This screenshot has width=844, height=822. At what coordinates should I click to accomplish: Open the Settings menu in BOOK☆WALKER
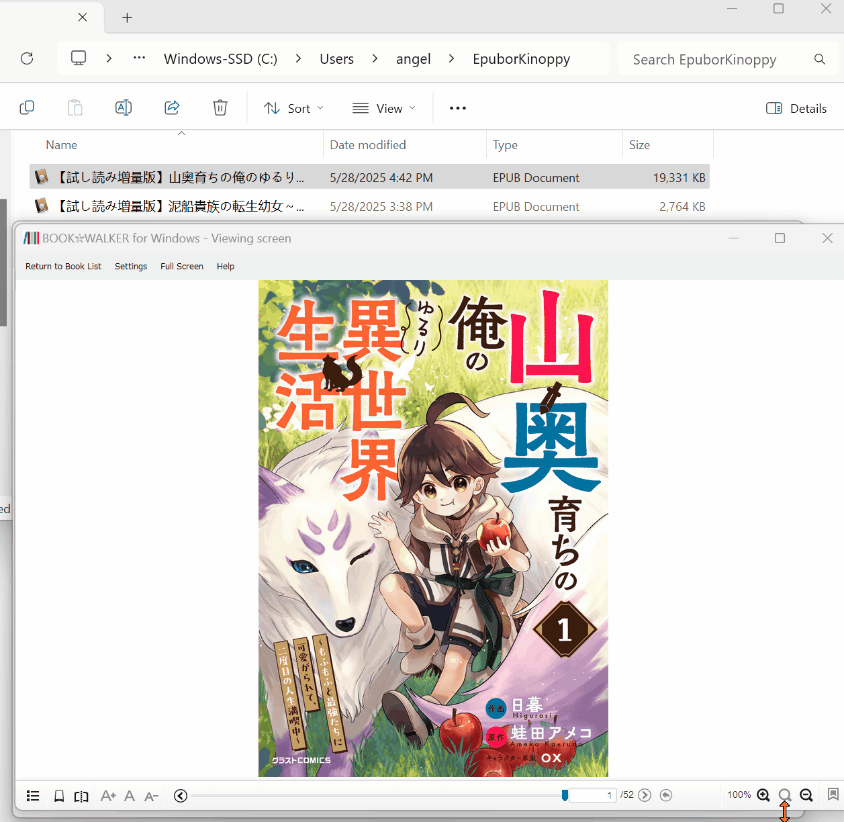click(x=131, y=266)
